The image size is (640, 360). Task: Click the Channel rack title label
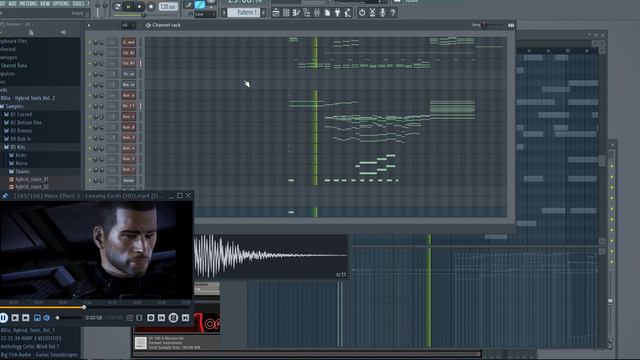pos(166,25)
